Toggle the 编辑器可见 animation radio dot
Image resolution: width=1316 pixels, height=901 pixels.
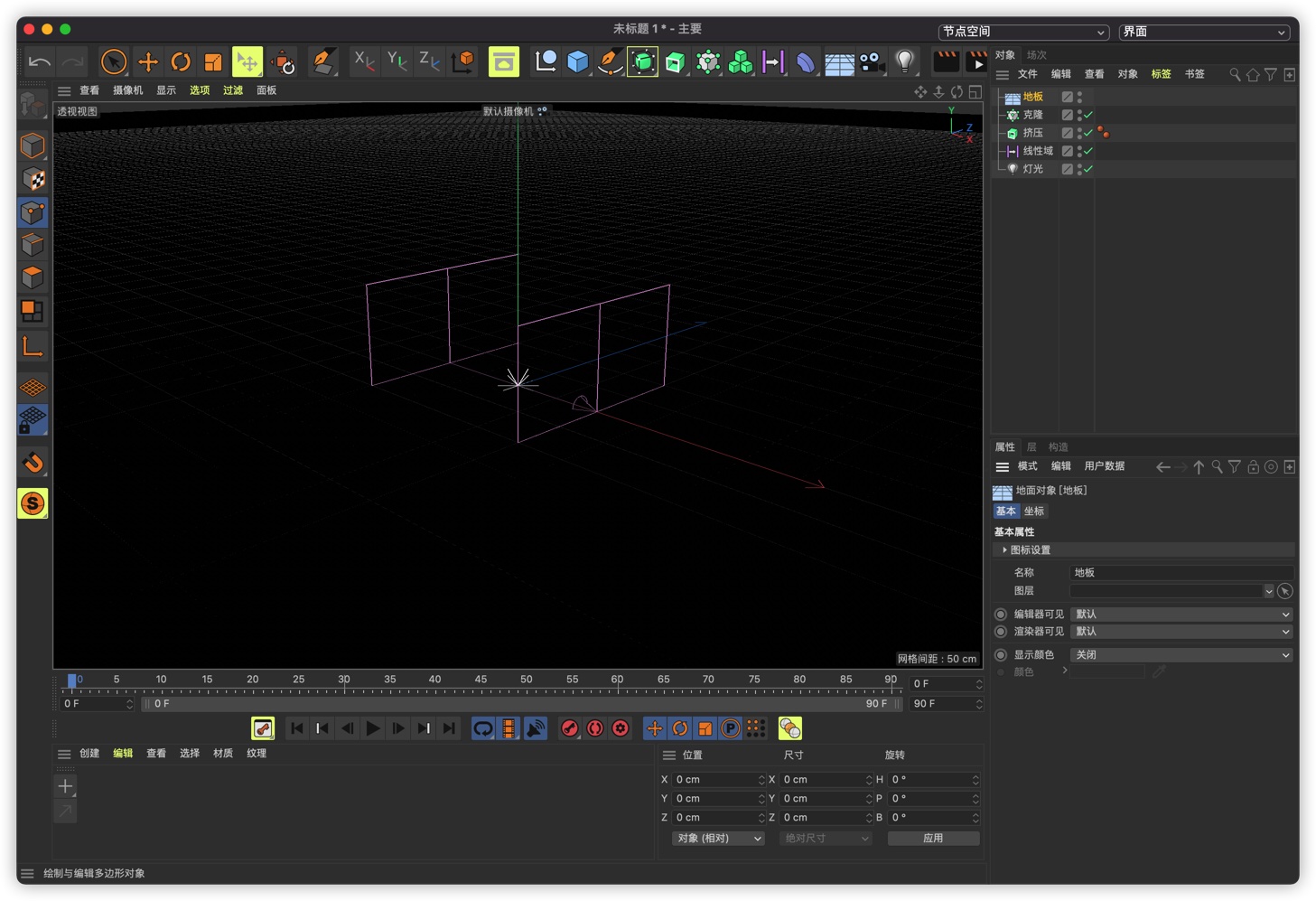click(1001, 615)
